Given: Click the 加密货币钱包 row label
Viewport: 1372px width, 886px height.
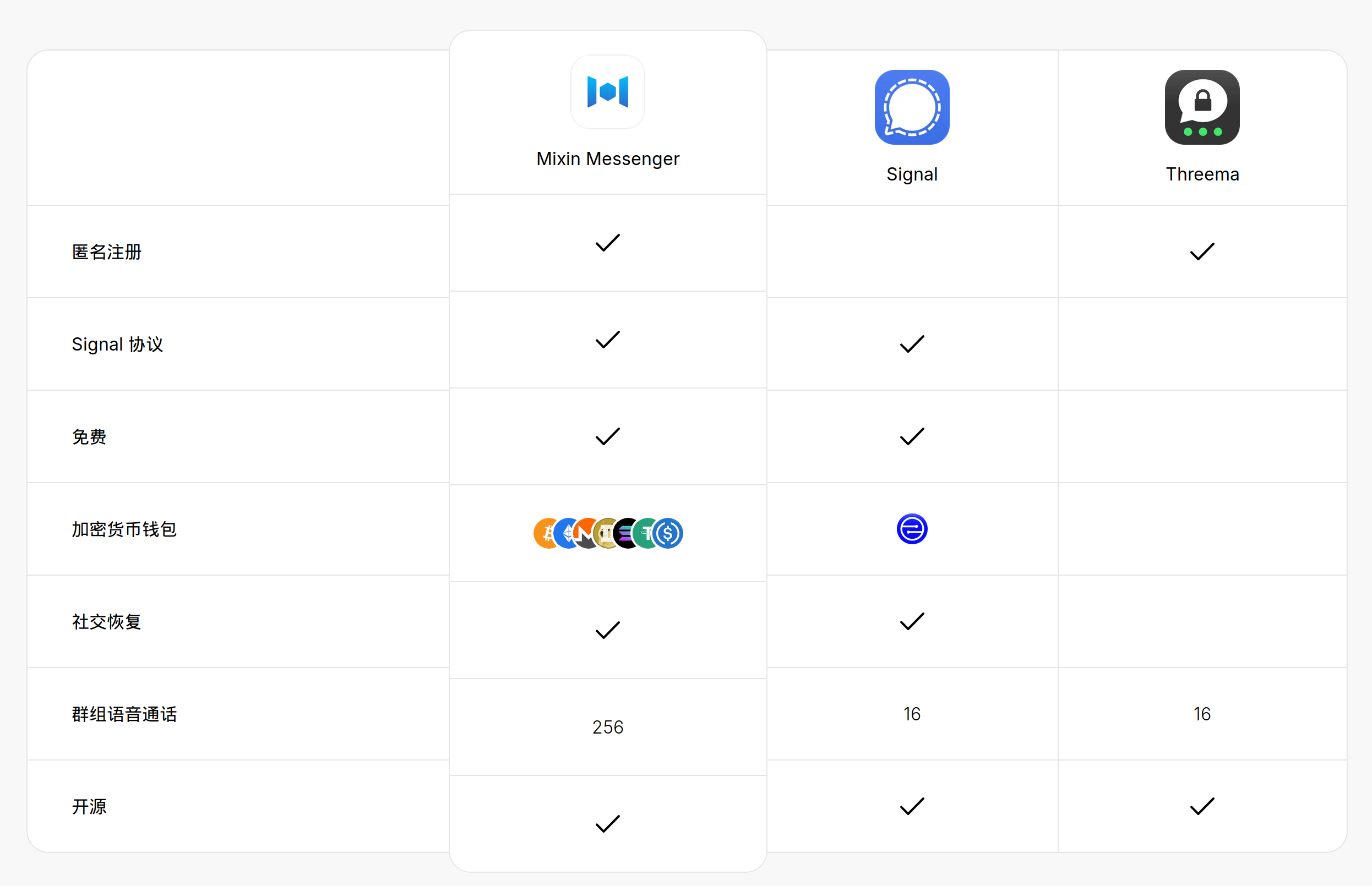Looking at the screenshot, I should (124, 529).
